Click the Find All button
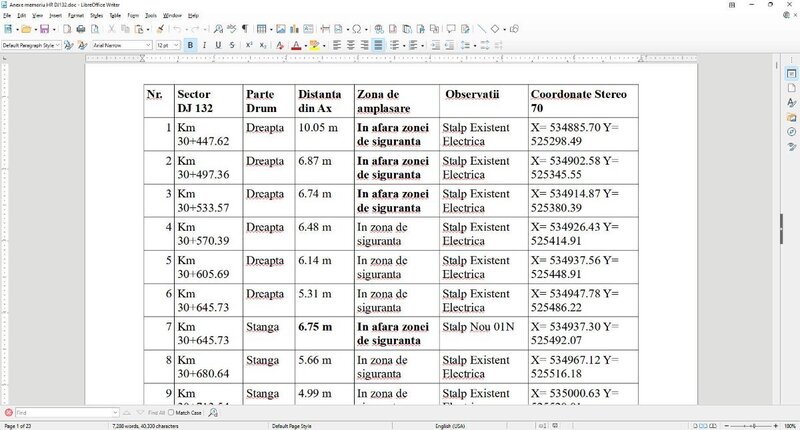The width and height of the screenshot is (800, 430). coord(153,412)
